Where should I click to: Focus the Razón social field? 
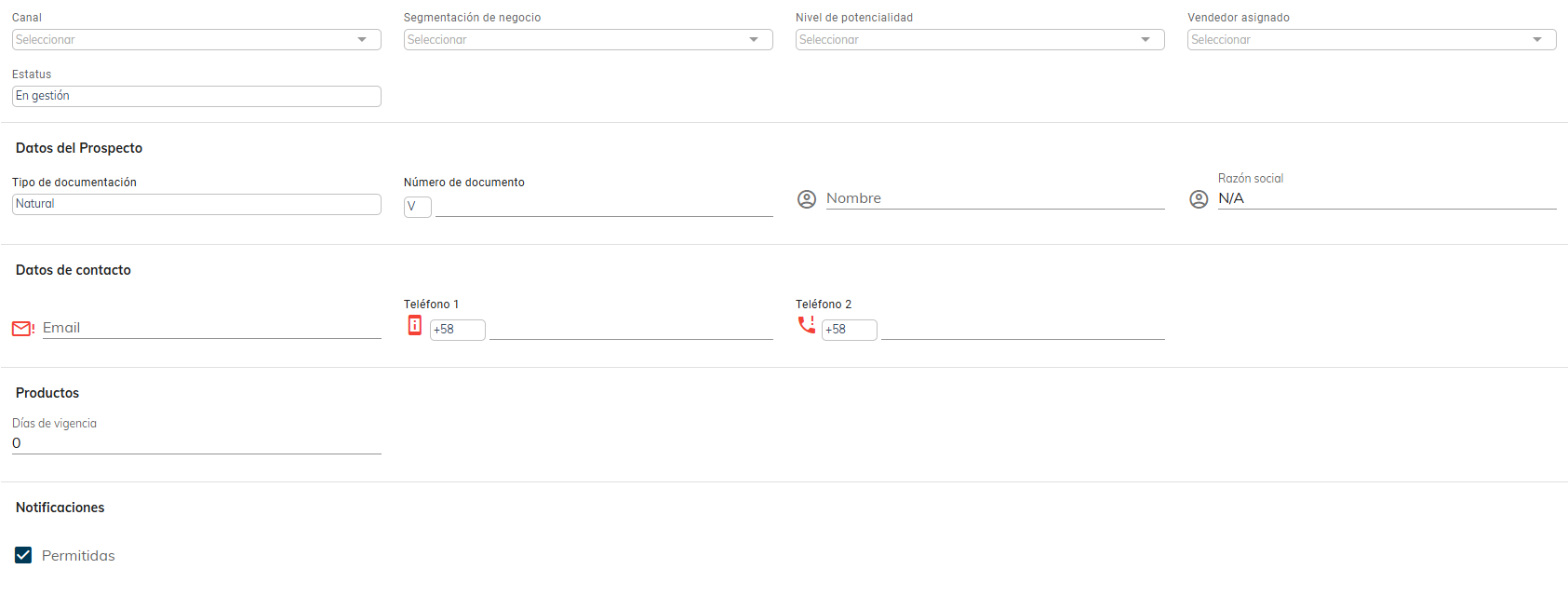[1387, 198]
